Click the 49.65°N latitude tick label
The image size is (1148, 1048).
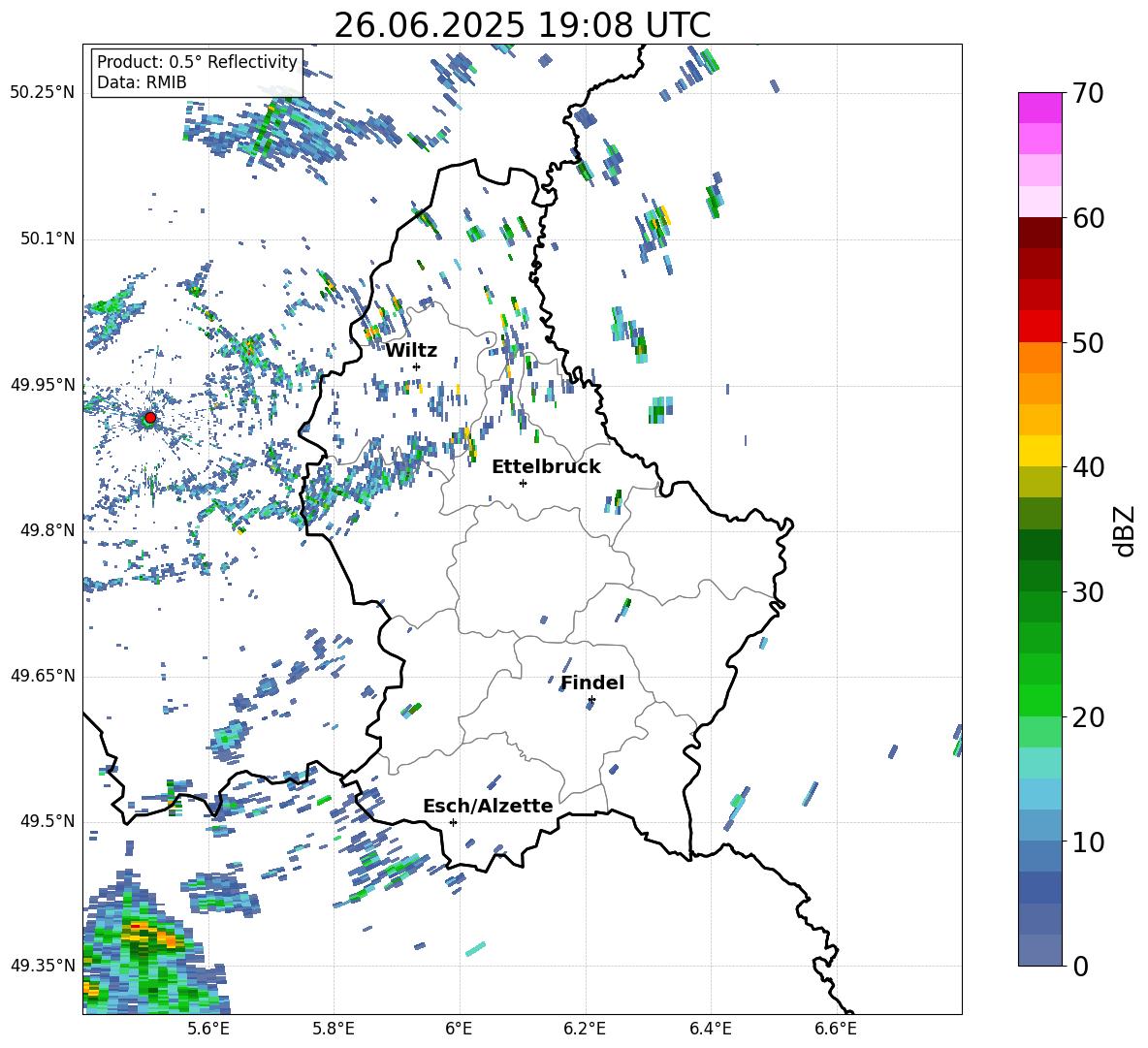tap(43, 675)
